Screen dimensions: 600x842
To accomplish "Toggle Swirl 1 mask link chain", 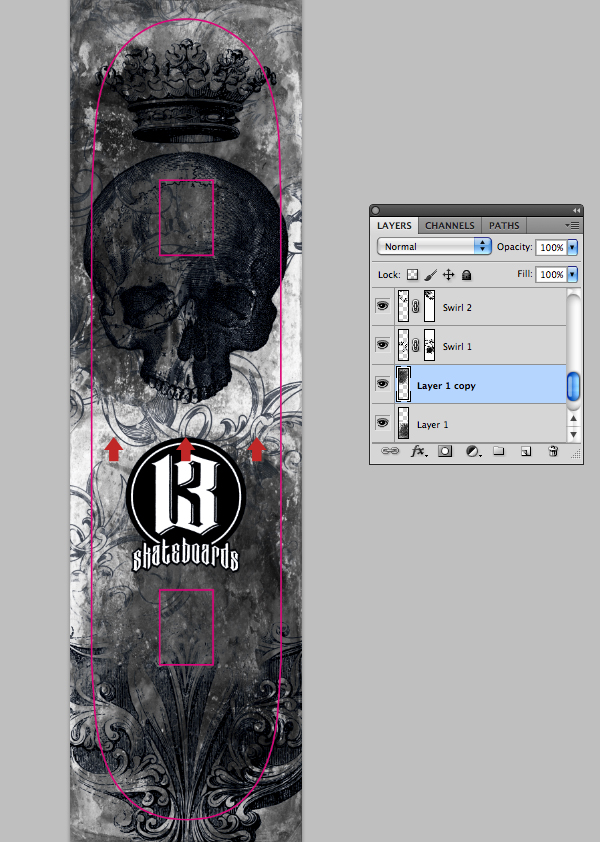I will (x=416, y=345).
